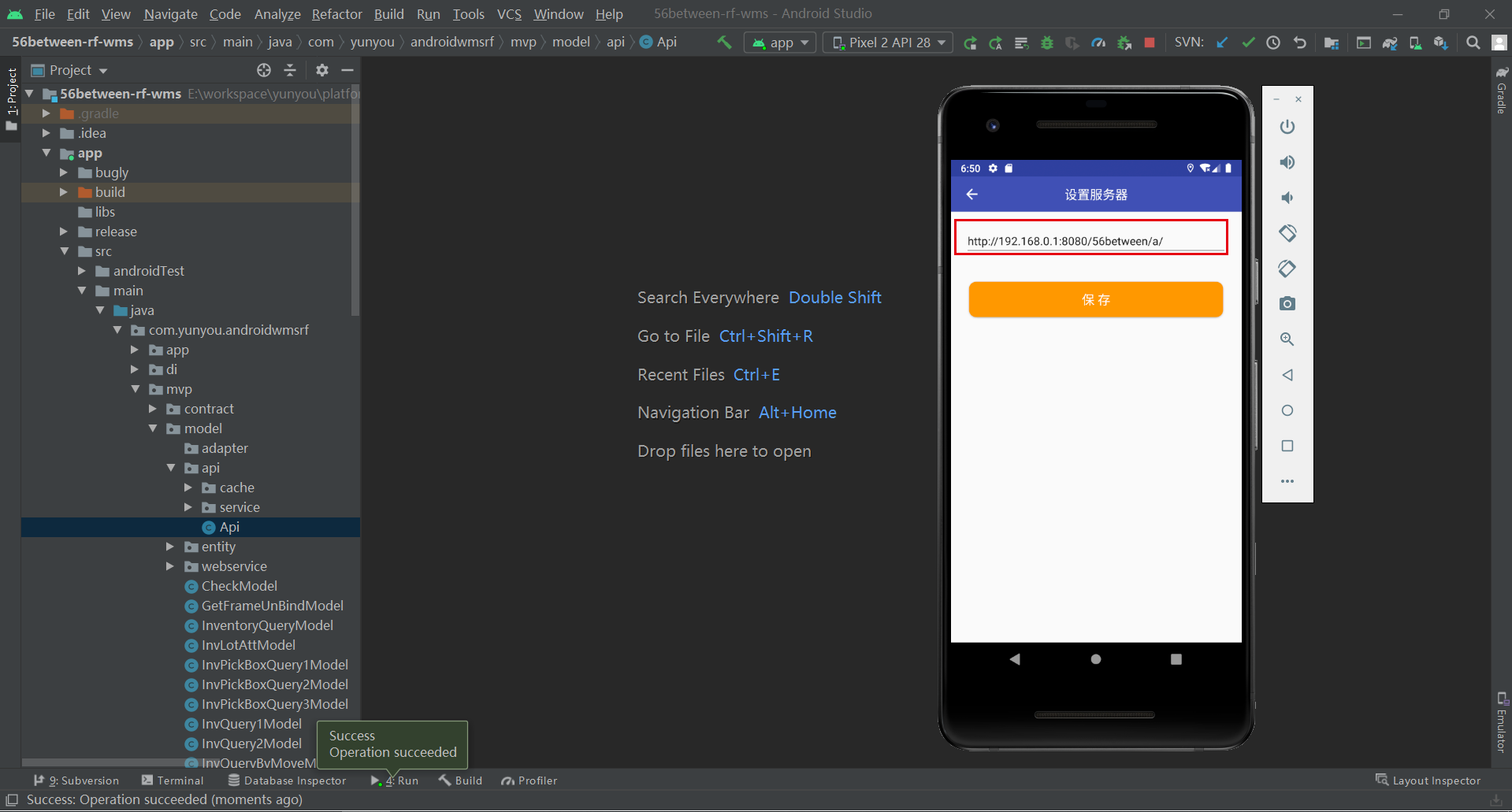Open the Profile app gauge icon
This screenshot has height=812, width=1512.
coord(1098,43)
